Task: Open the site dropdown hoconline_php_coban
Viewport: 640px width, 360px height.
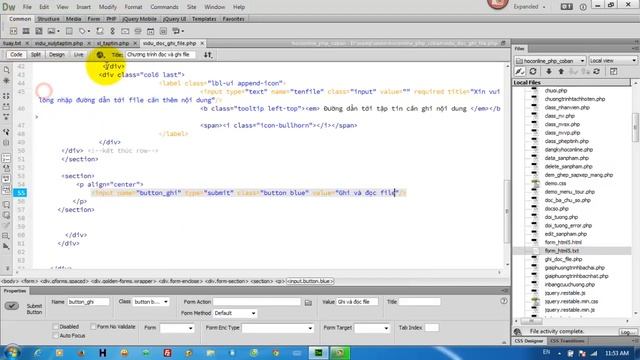Action: [x=550, y=60]
